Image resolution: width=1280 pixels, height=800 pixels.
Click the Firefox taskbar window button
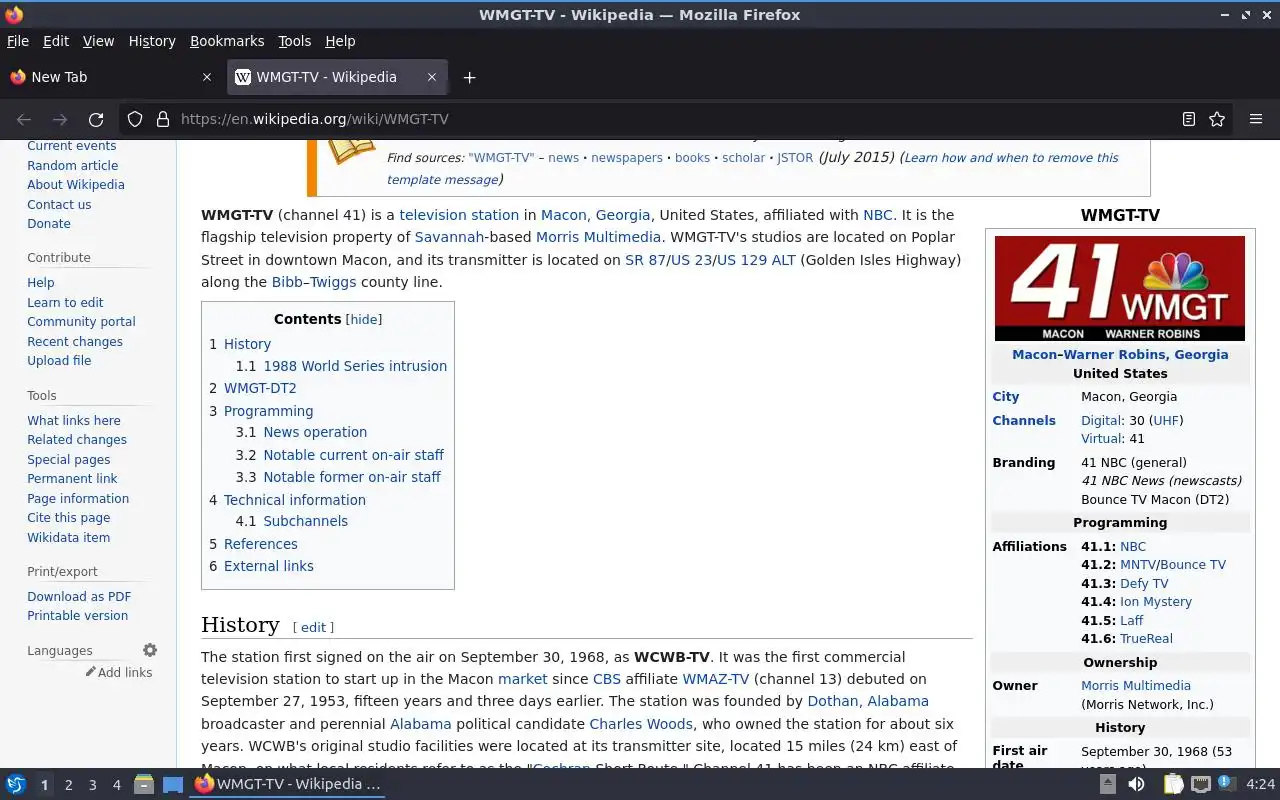point(289,785)
